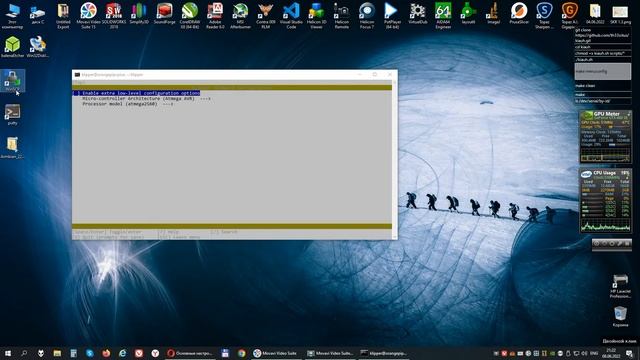Open File Explorer from taskbar

coord(57,353)
